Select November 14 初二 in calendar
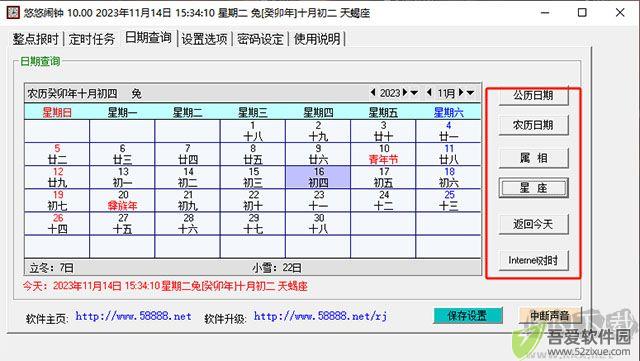640x361 pixels. [x=187, y=177]
